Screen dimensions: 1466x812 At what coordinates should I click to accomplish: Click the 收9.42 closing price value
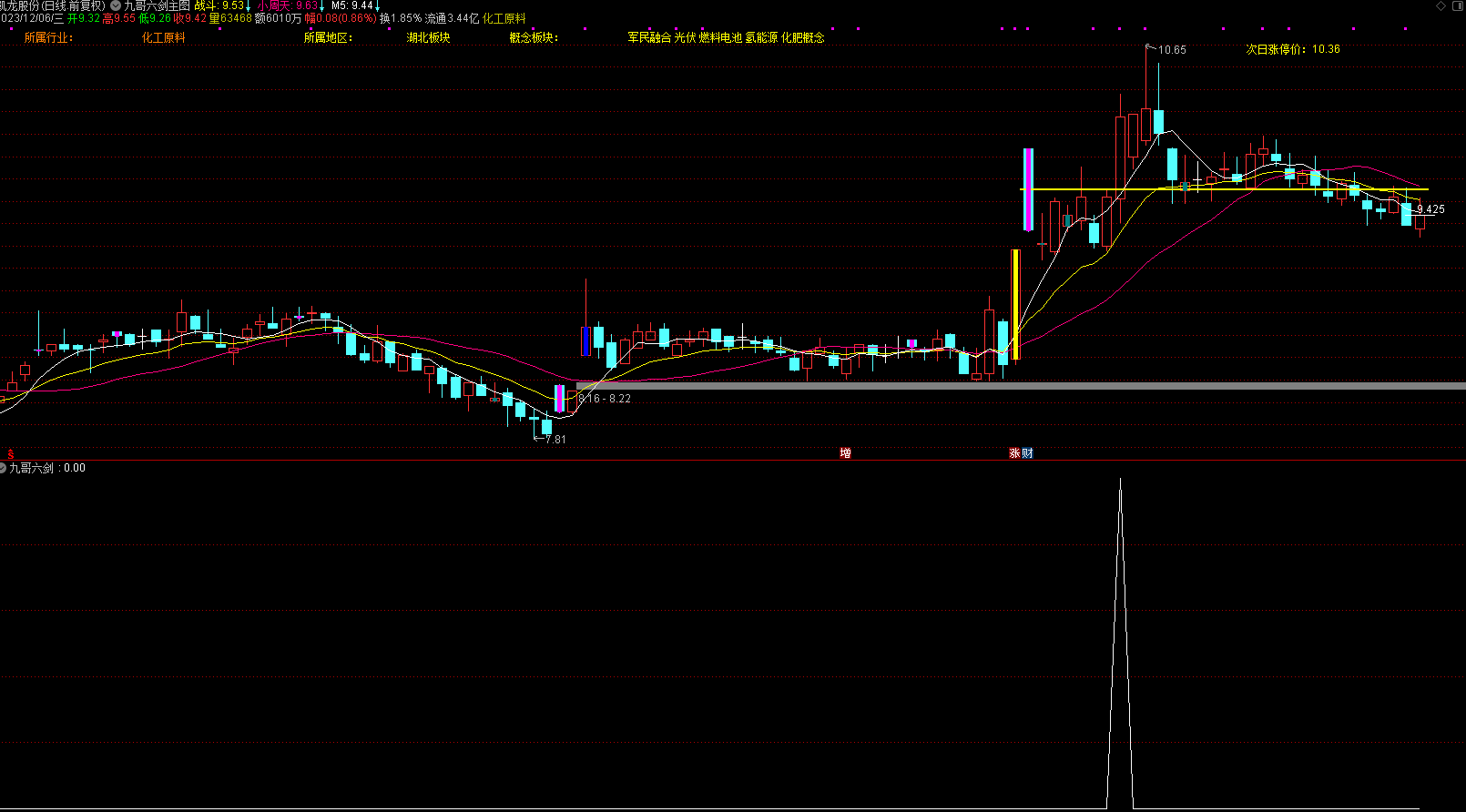tap(190, 18)
